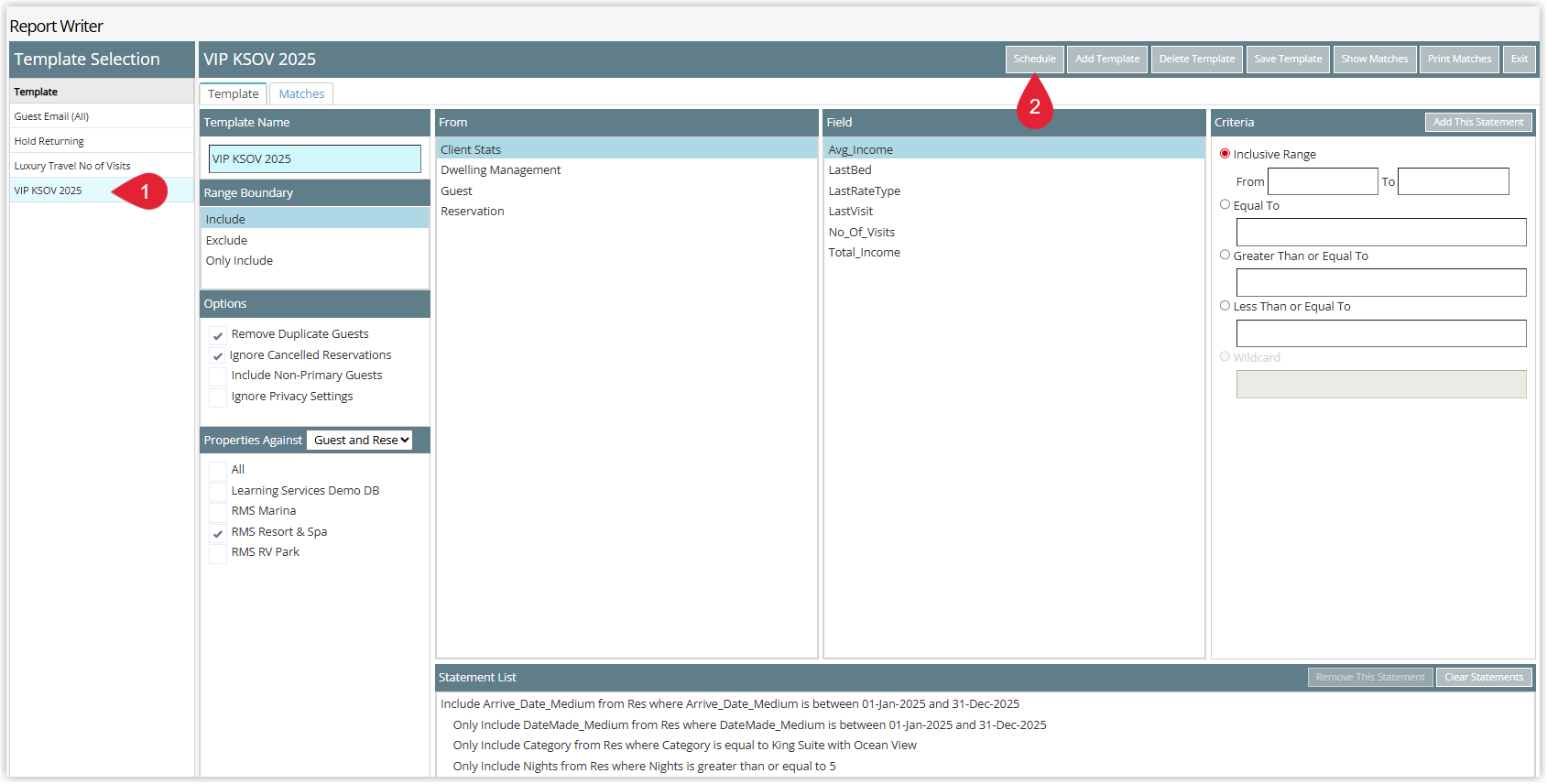Uncheck RMS Resort & Spa property
Screen dimensions: 1547x784
218,533
